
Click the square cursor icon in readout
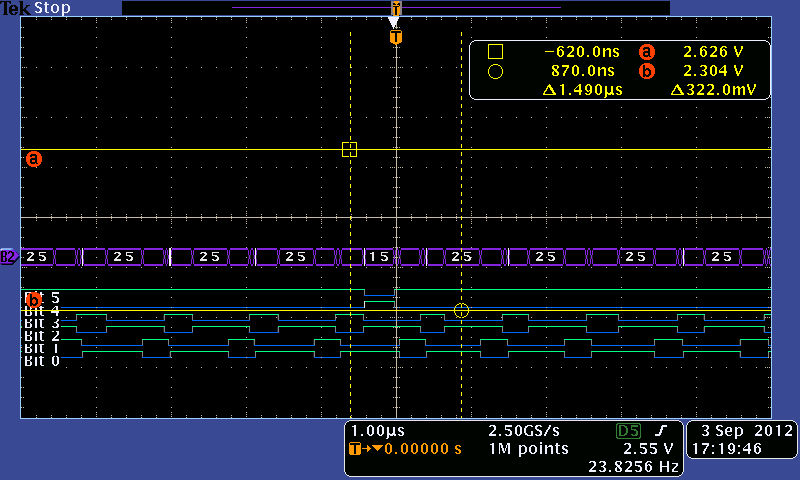495,52
